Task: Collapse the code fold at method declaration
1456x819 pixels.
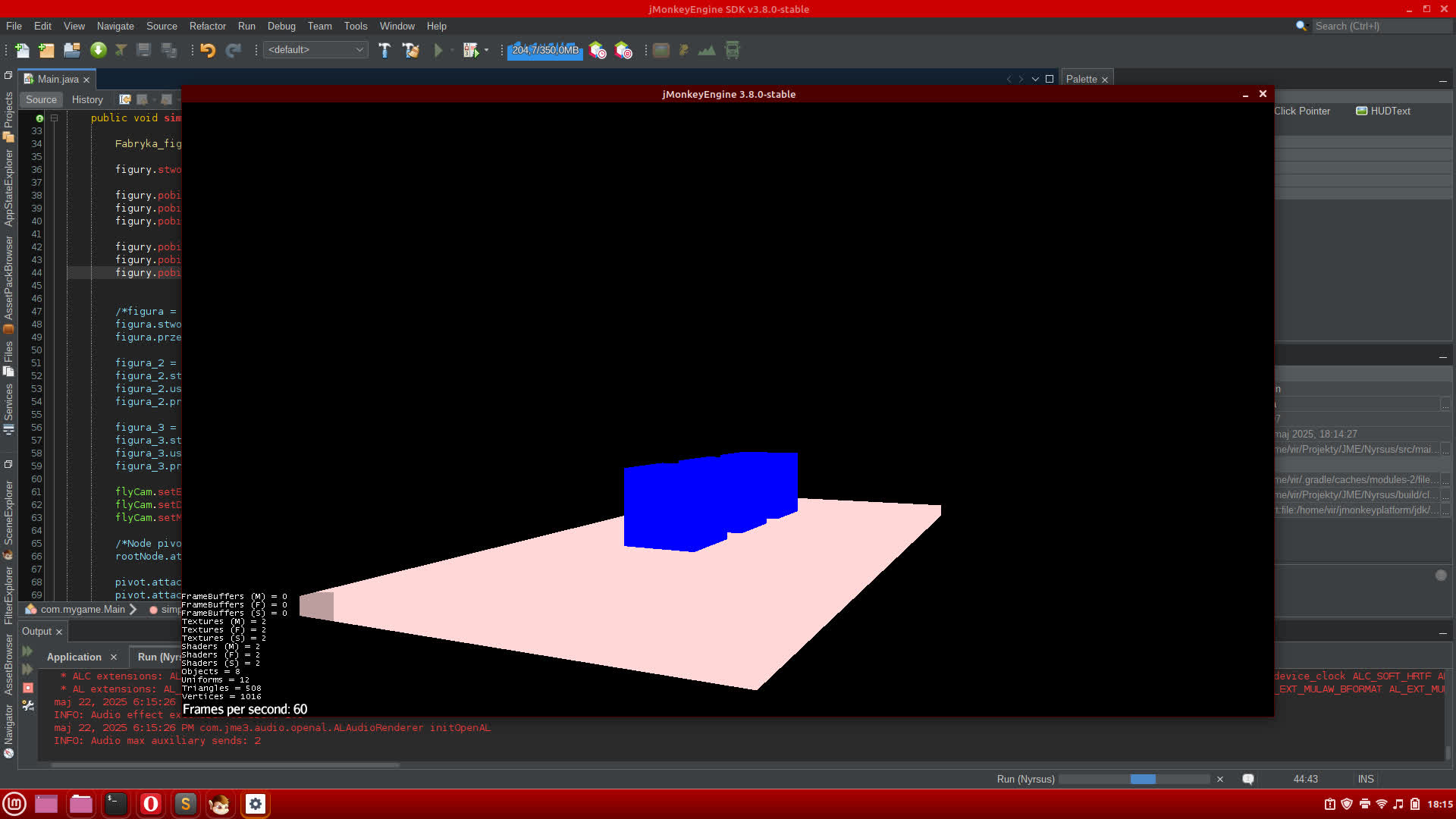Action: click(54, 118)
